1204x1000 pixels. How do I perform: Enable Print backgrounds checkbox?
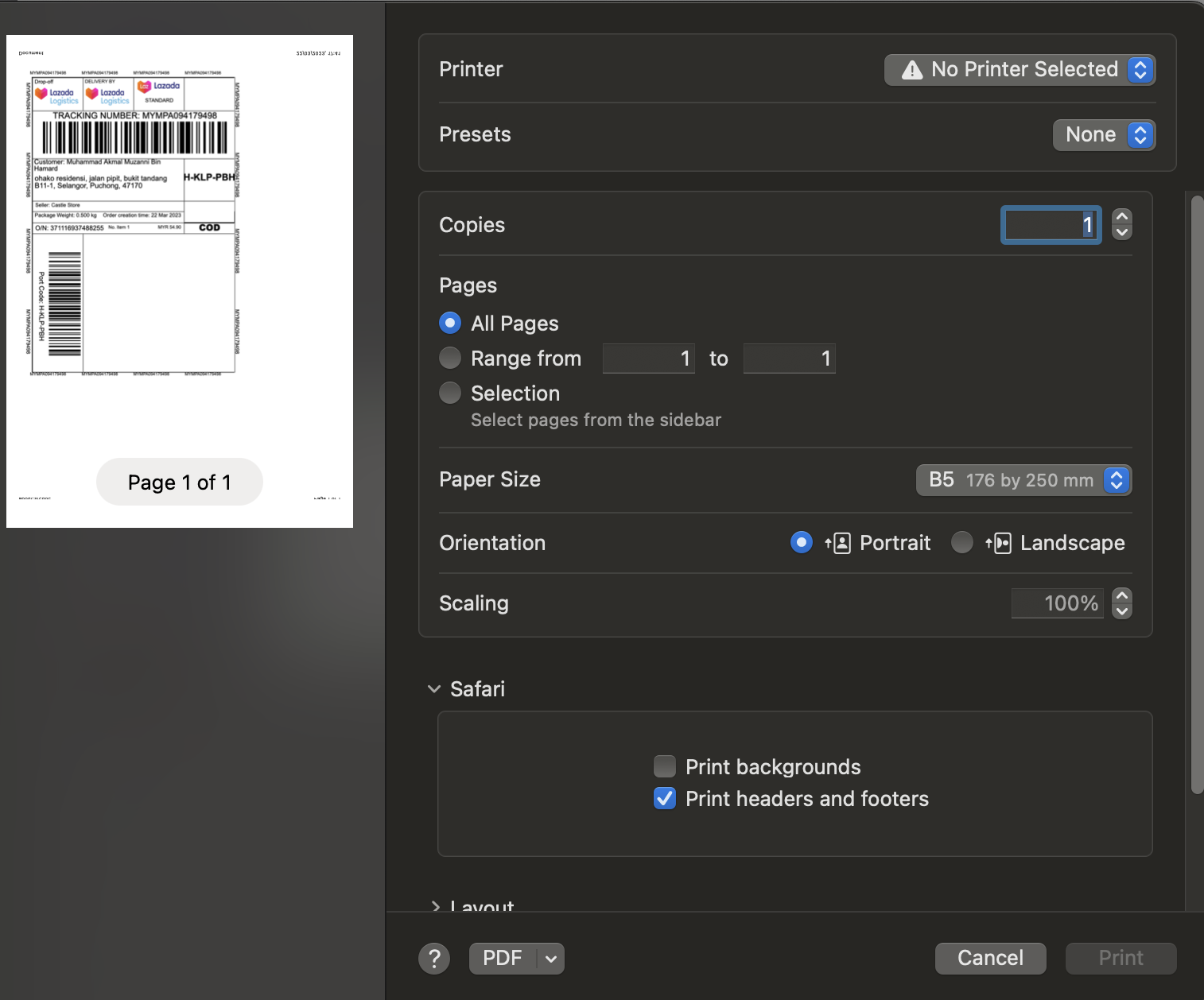click(x=665, y=767)
